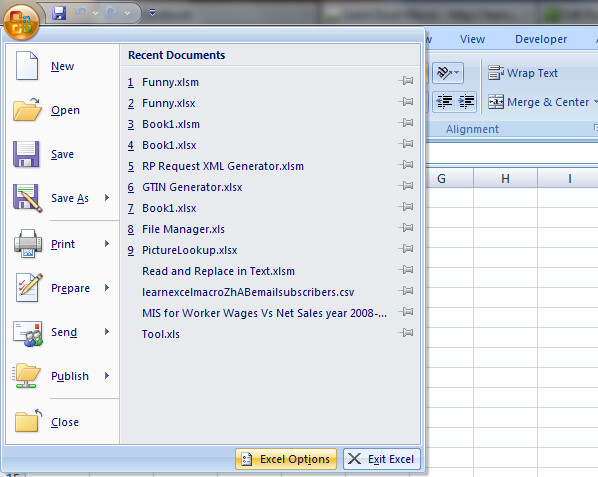Pin Tool.xls to the recent list
This screenshot has height=477, width=598.
coord(406,332)
